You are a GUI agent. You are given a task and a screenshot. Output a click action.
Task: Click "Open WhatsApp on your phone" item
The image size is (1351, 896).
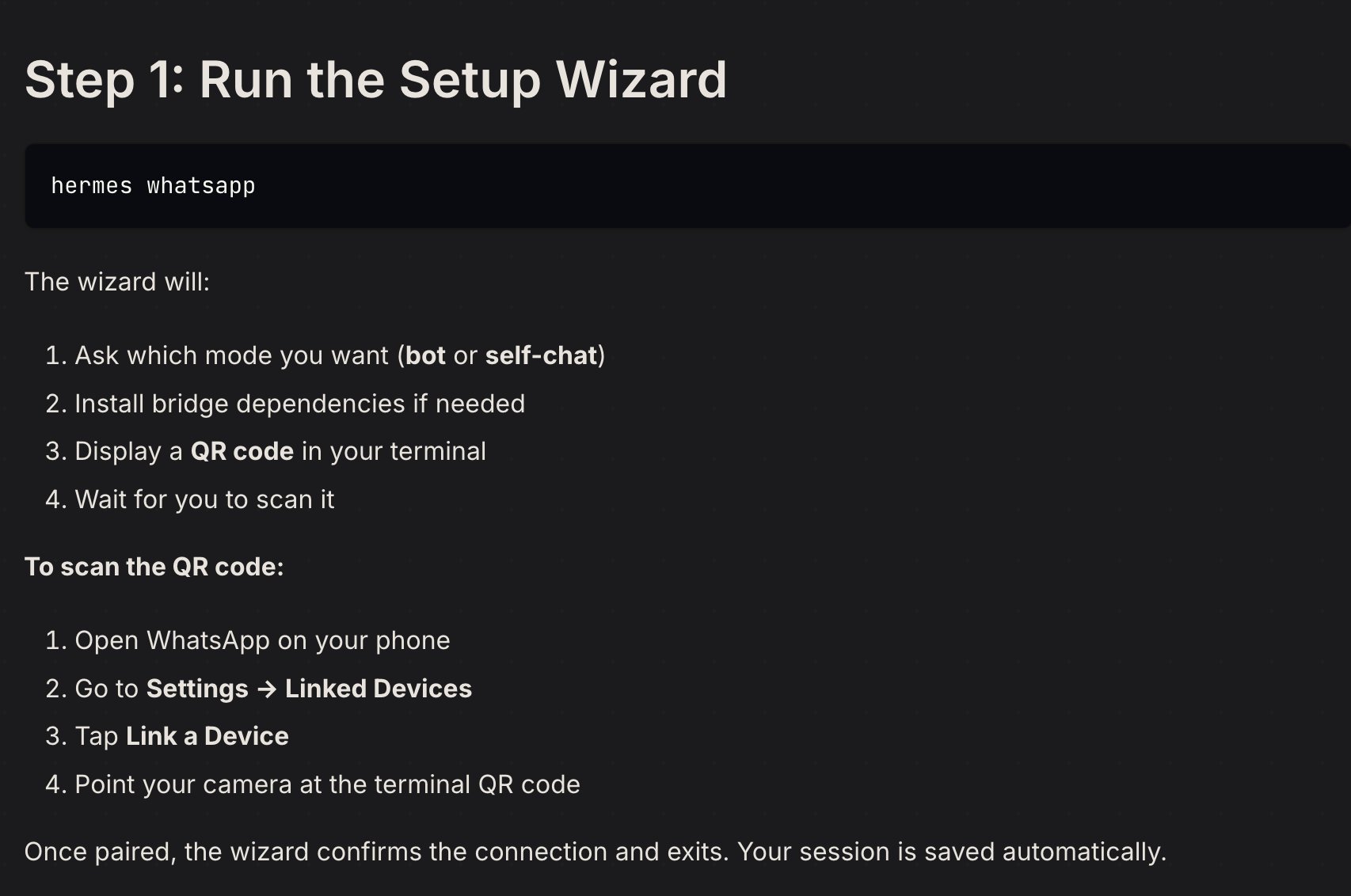(262, 640)
